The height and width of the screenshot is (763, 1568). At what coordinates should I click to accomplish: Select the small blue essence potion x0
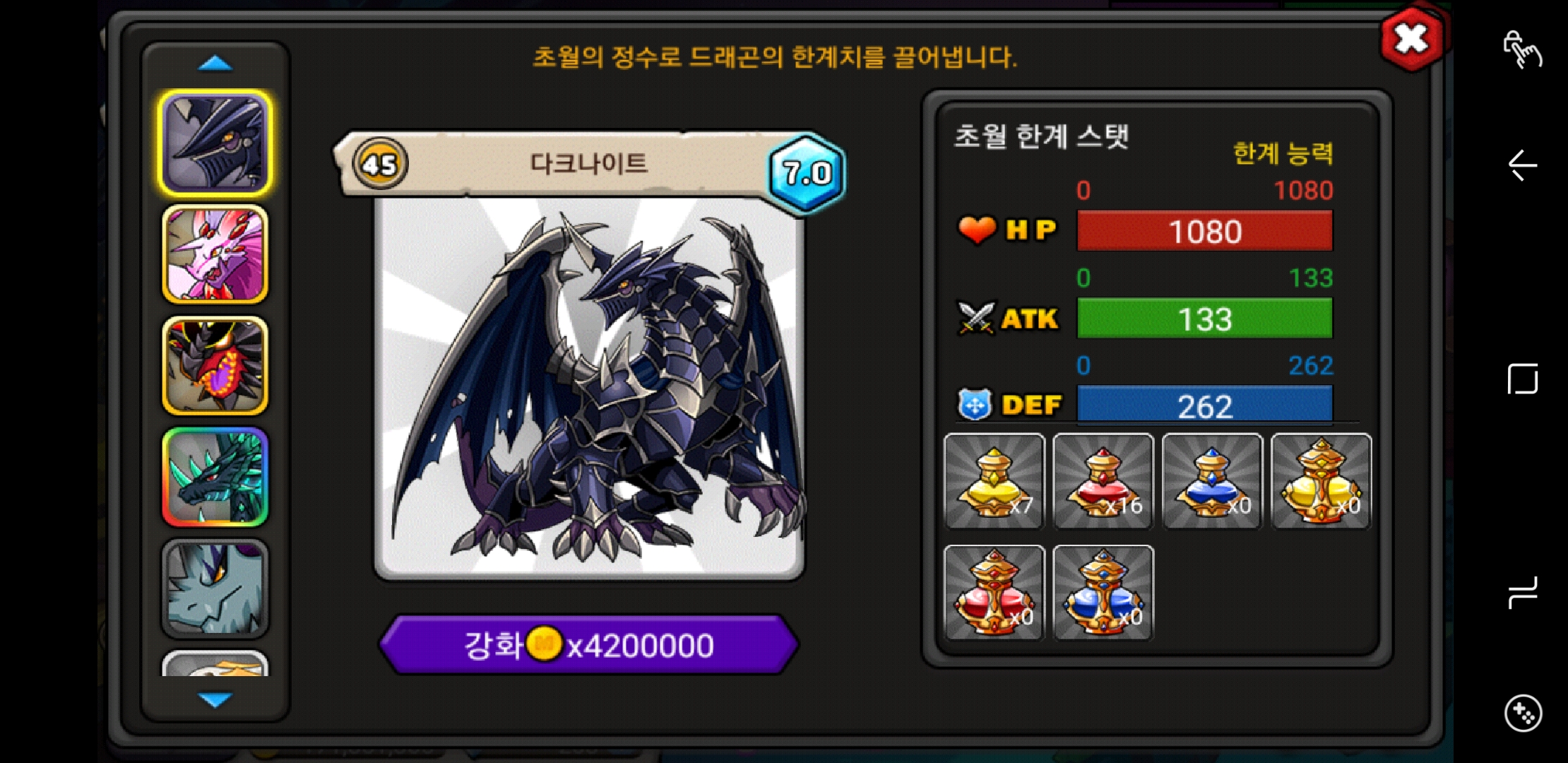click(x=1212, y=481)
